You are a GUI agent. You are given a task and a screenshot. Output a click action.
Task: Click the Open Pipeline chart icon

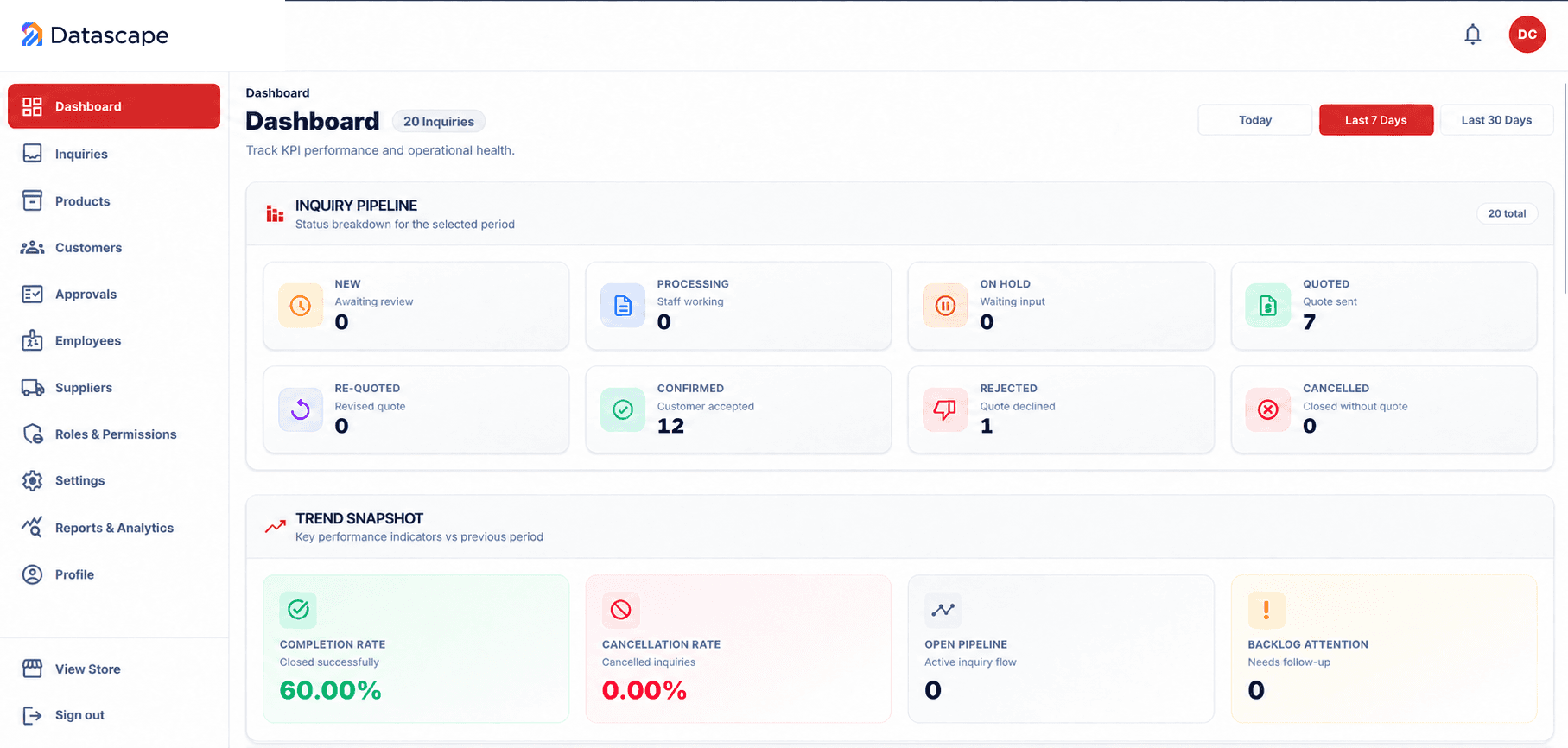click(x=943, y=610)
